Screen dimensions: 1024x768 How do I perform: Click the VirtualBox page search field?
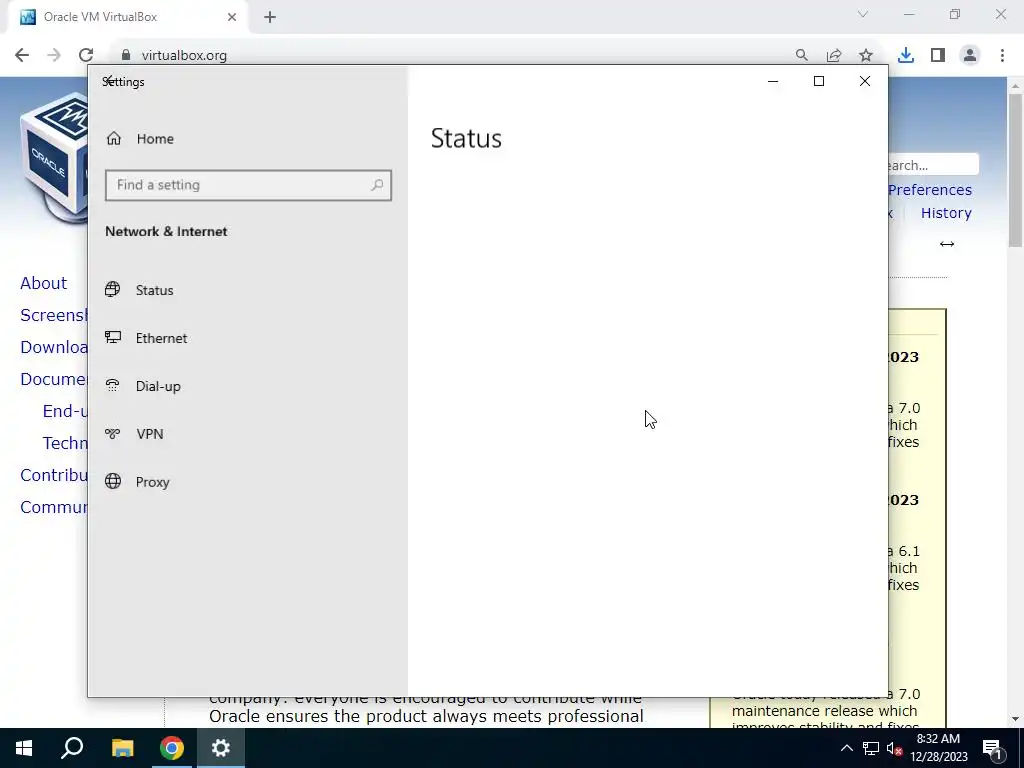(934, 165)
